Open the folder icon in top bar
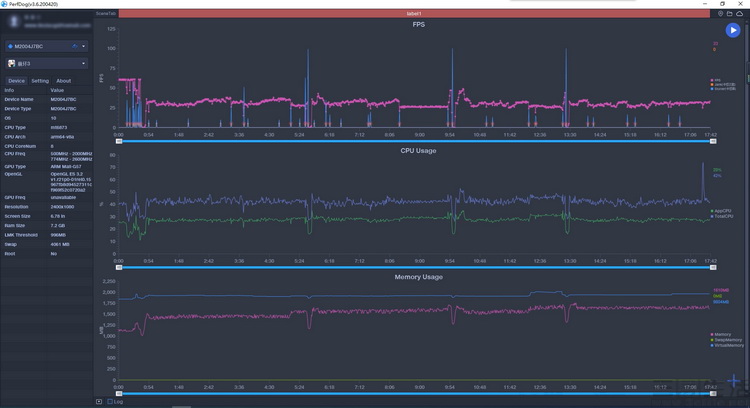750x408 pixels. click(x=729, y=14)
